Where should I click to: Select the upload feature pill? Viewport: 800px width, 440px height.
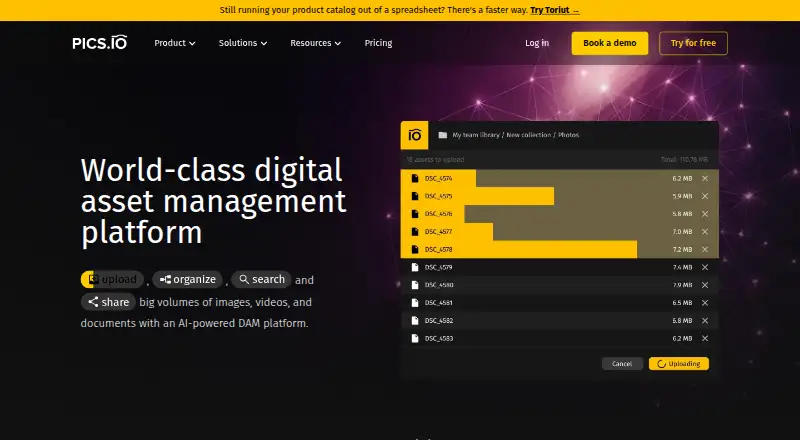tap(112, 279)
